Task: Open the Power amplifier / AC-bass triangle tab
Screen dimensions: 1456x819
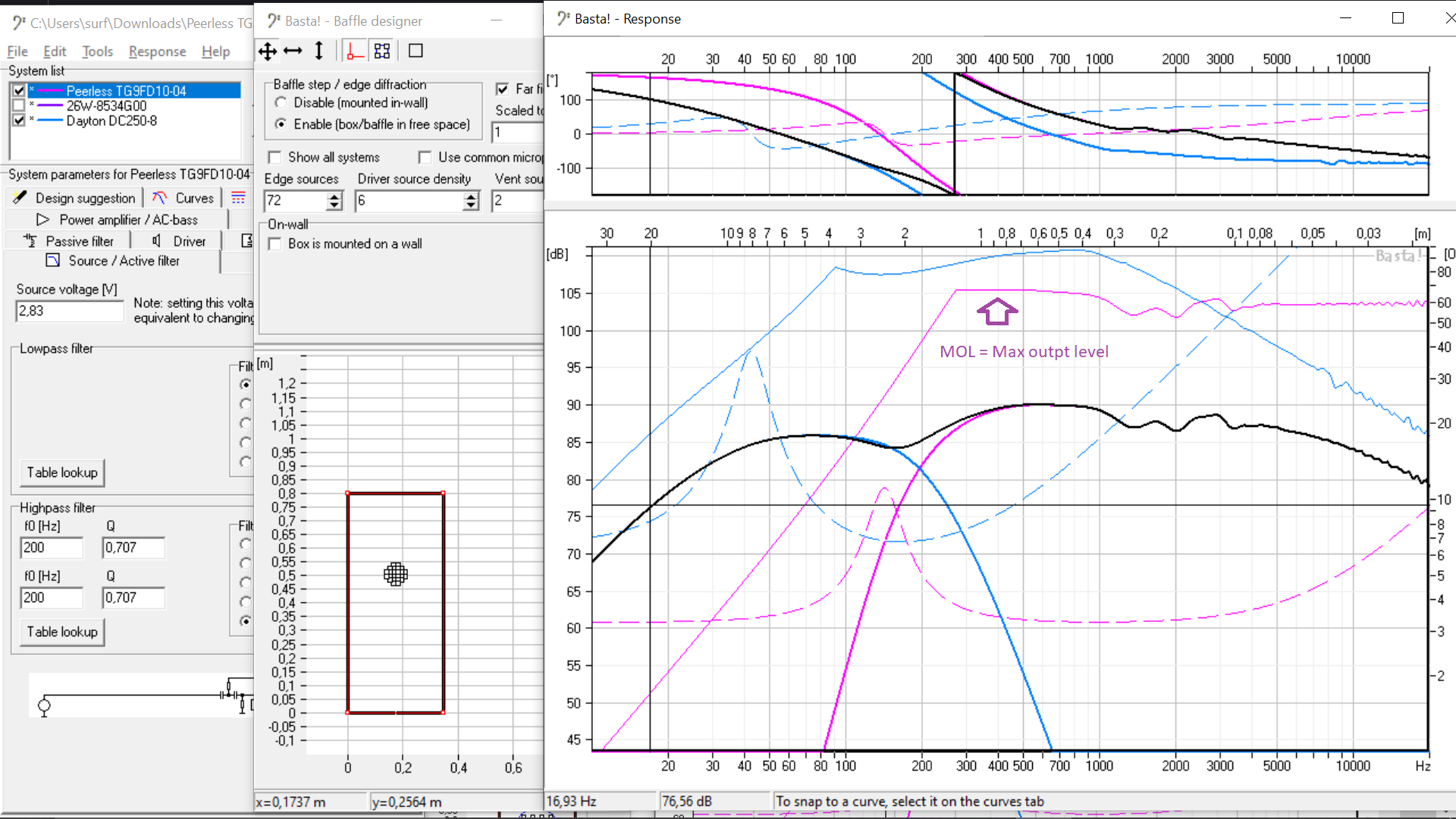Action: 117,220
